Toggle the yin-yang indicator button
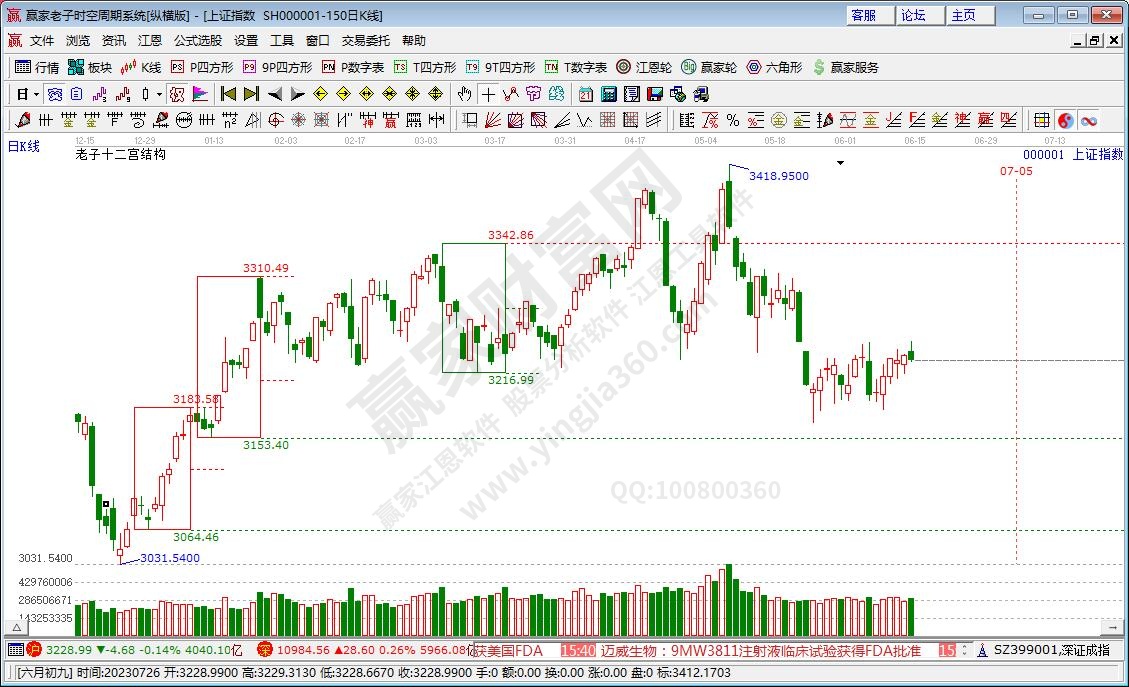 pos(1066,120)
